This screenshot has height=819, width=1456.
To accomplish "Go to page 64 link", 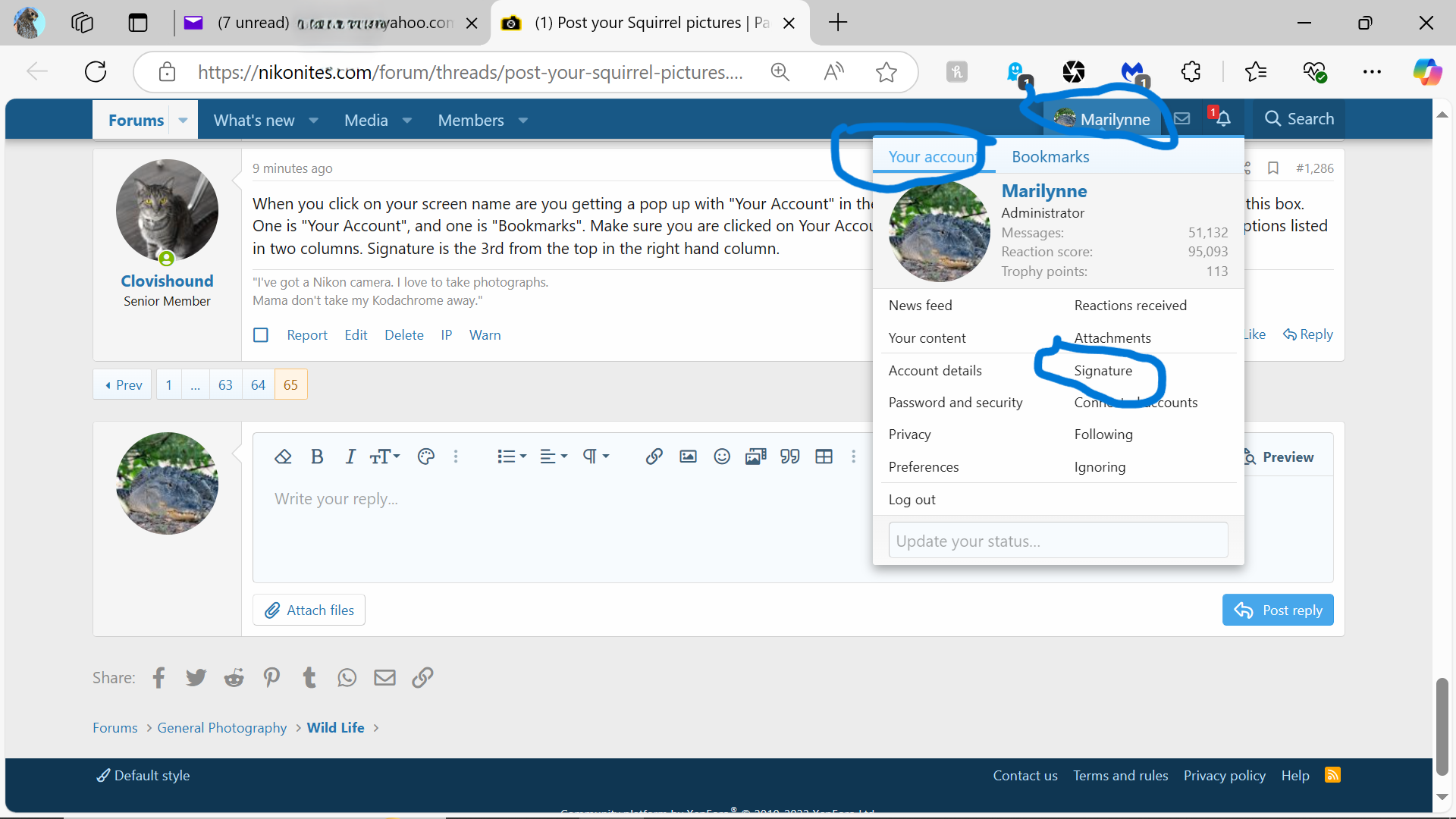I will coord(258,385).
